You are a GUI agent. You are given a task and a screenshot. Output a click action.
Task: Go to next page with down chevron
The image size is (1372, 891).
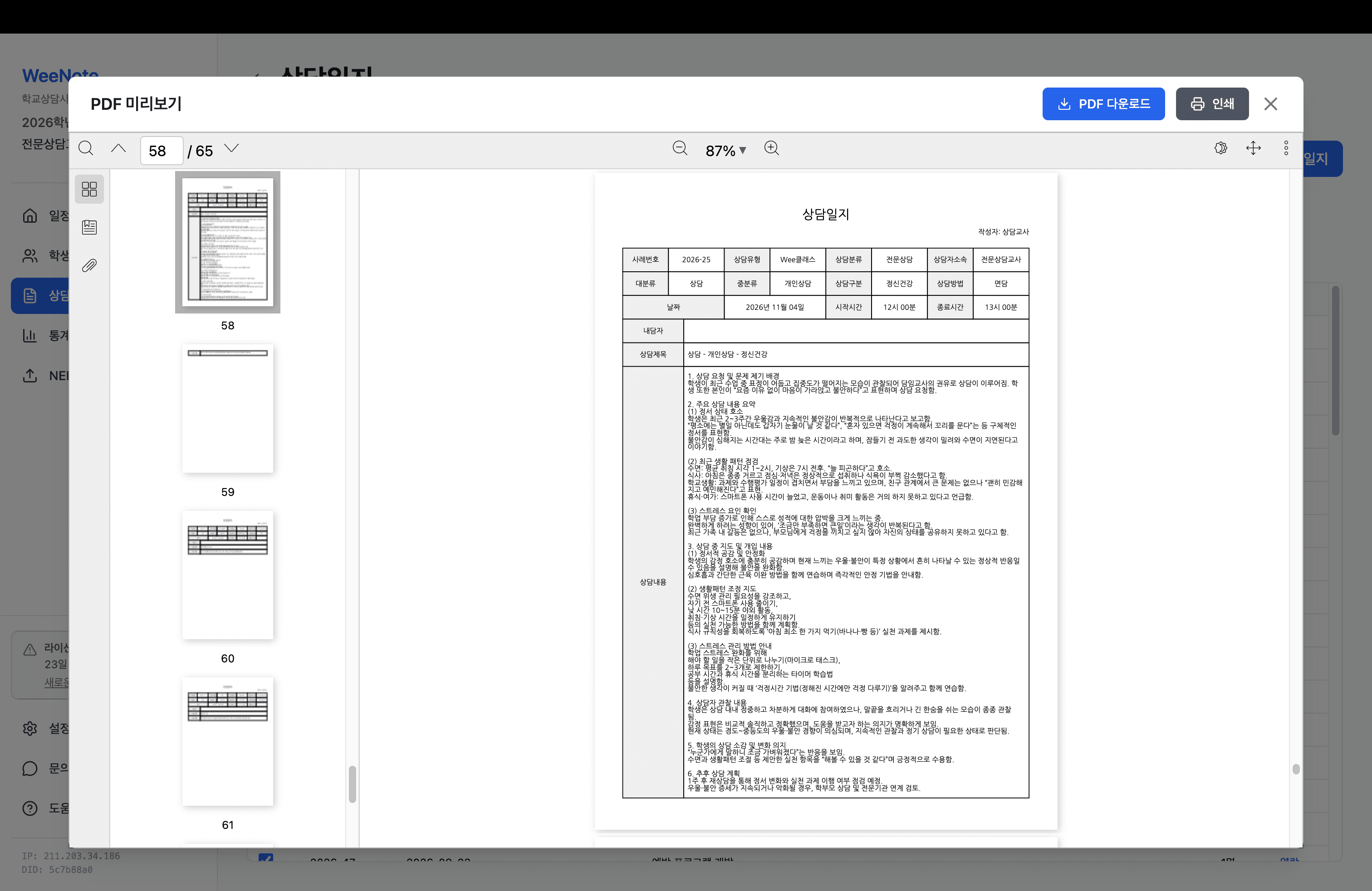(x=232, y=149)
